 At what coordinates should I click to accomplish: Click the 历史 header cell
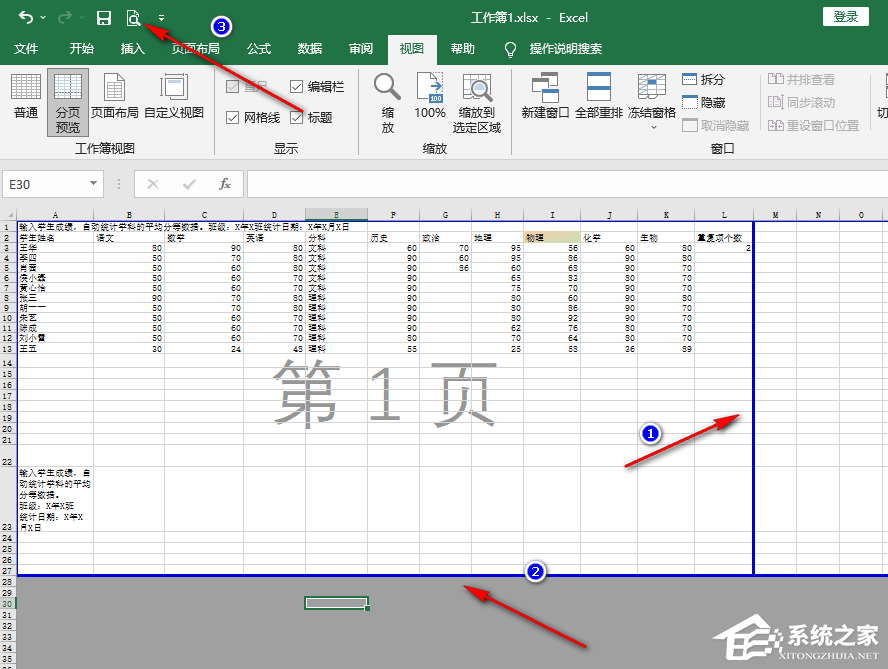[x=394, y=238]
